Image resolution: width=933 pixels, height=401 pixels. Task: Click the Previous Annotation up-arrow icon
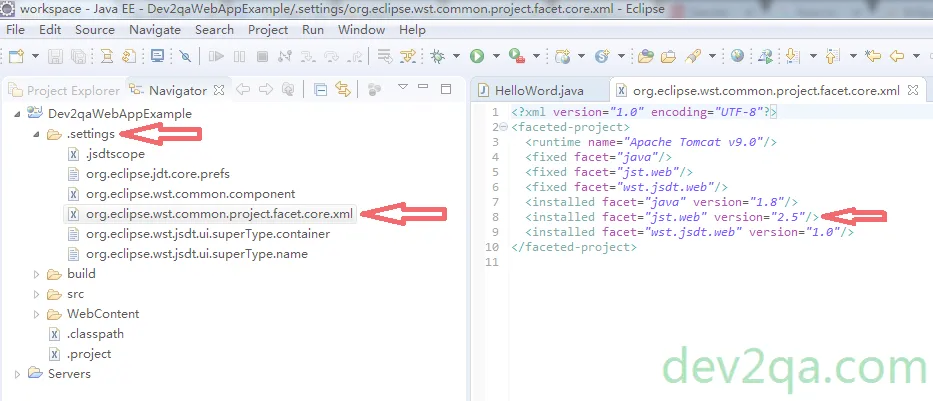832,57
